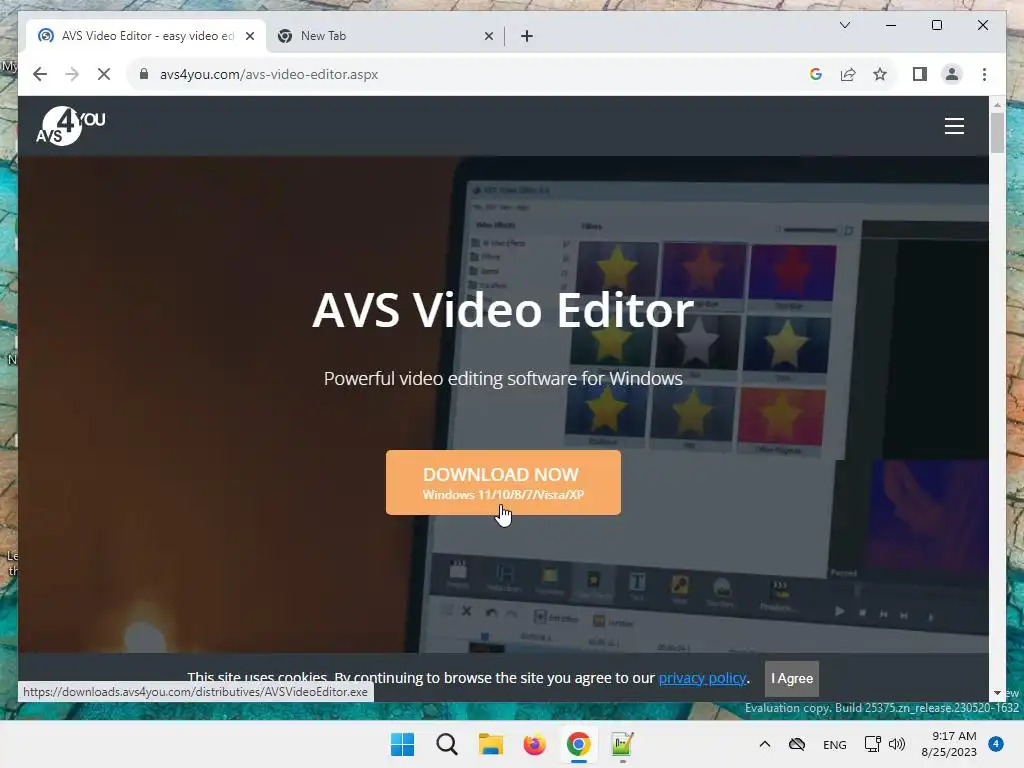Image resolution: width=1024 pixels, height=768 pixels.
Task: Close the AVS Video Editor tab
Action: click(x=249, y=36)
